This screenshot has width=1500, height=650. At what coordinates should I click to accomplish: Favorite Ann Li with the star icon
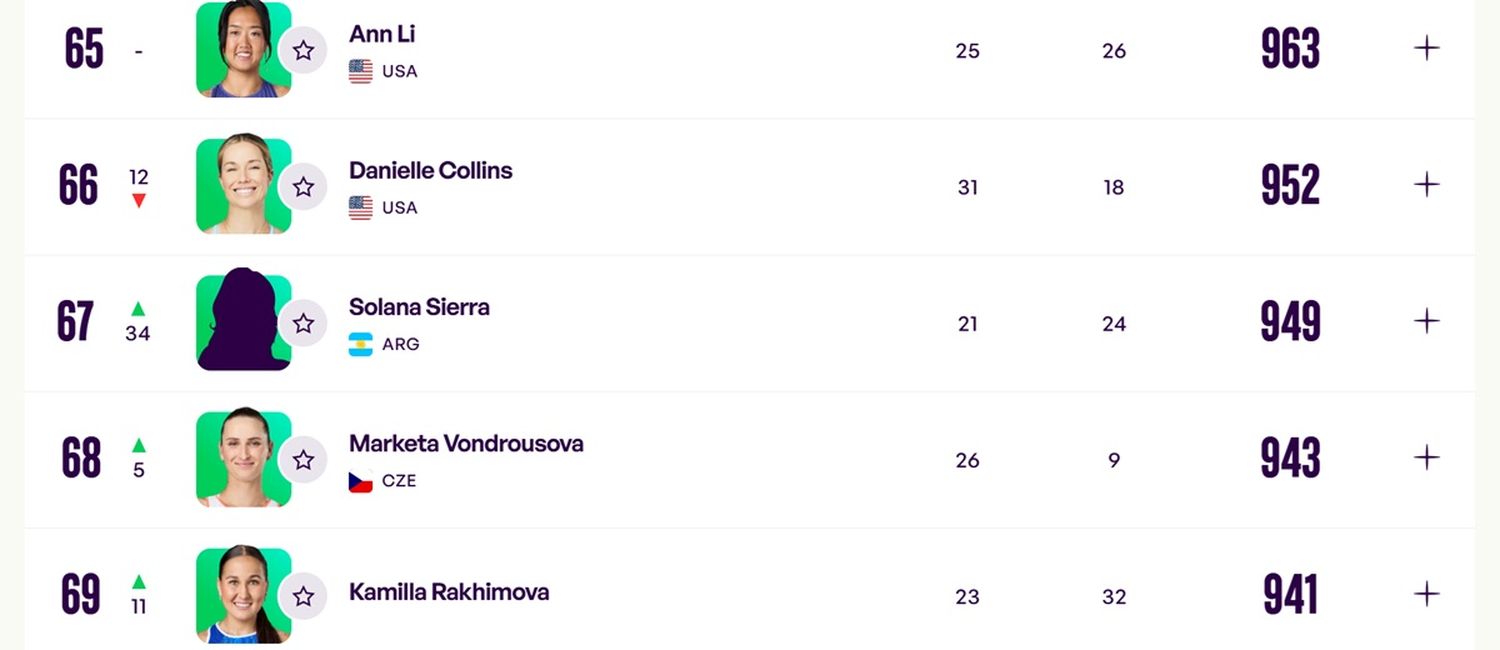click(303, 50)
